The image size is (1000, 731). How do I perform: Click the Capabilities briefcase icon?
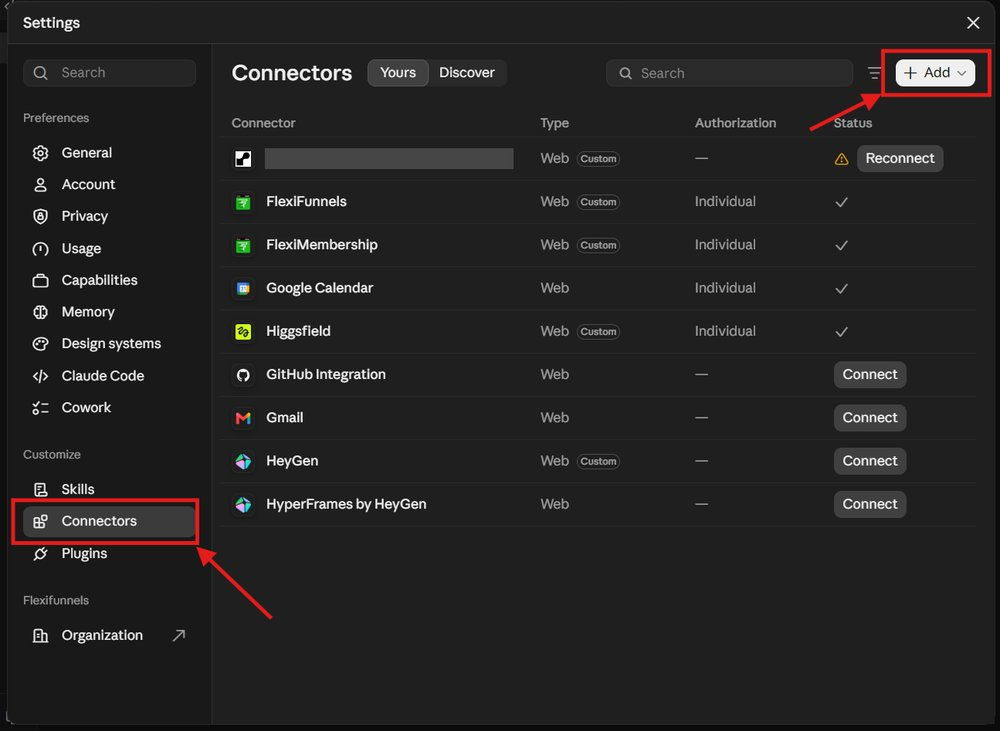pyautogui.click(x=40, y=281)
